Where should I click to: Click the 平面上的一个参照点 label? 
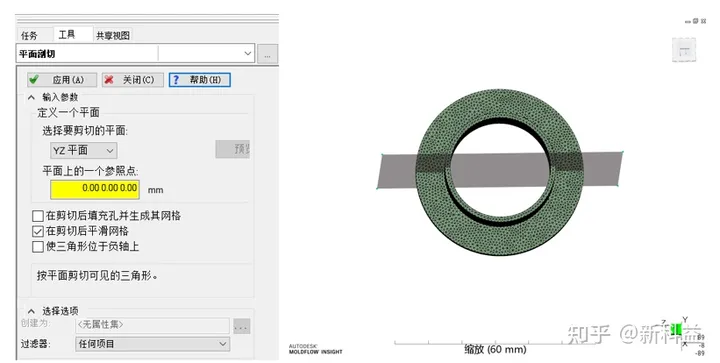(90, 171)
